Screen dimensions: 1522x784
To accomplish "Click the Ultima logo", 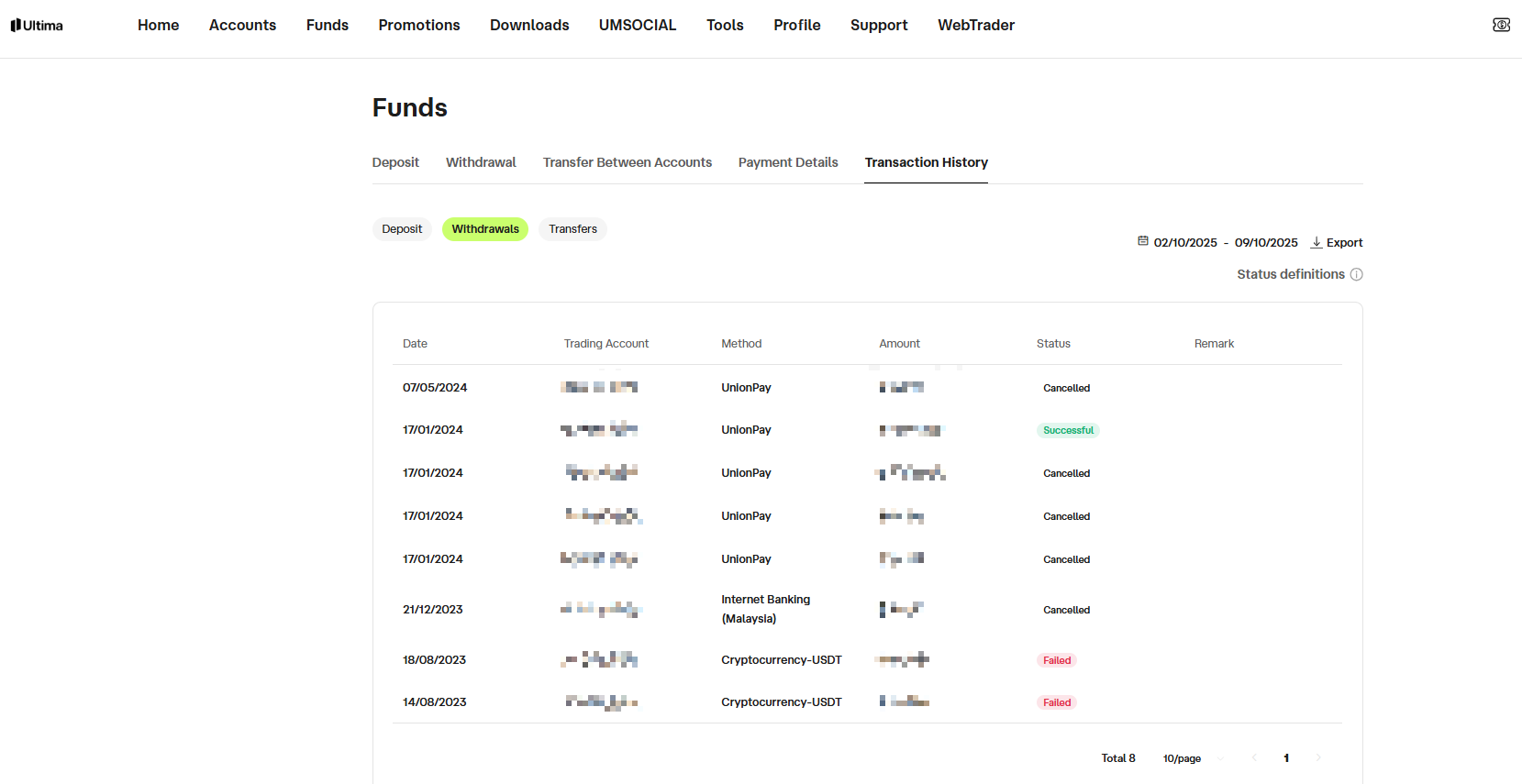I will pos(37,26).
